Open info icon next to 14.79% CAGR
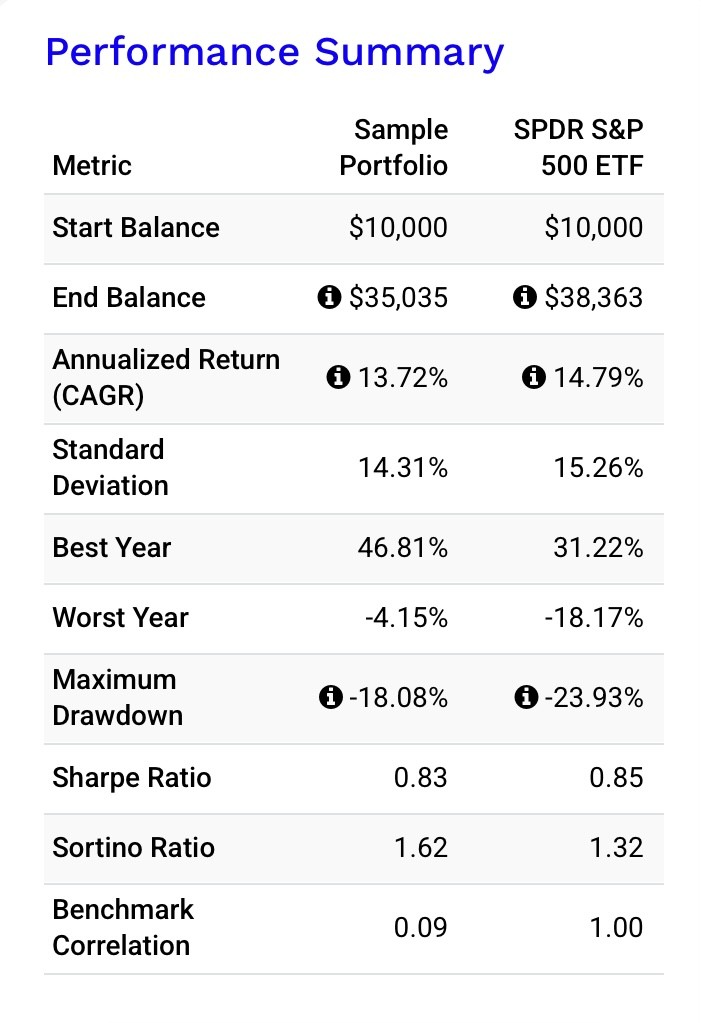Image resolution: width=701 pixels, height=1023 pixels. (534, 378)
